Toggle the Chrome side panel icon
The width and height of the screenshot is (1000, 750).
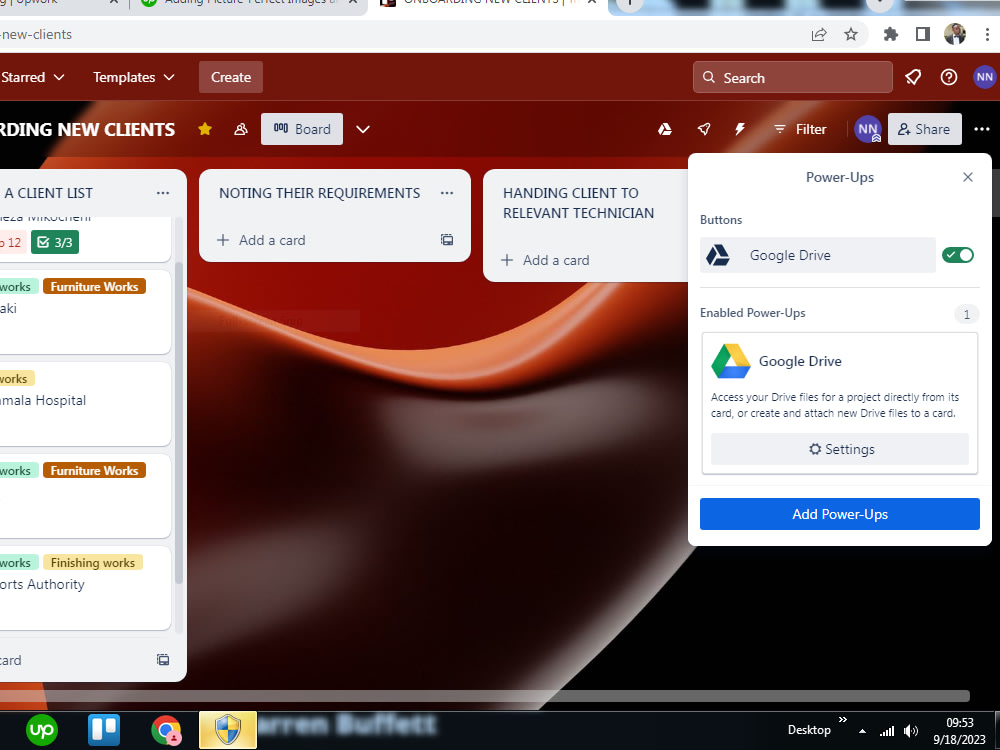tap(923, 34)
